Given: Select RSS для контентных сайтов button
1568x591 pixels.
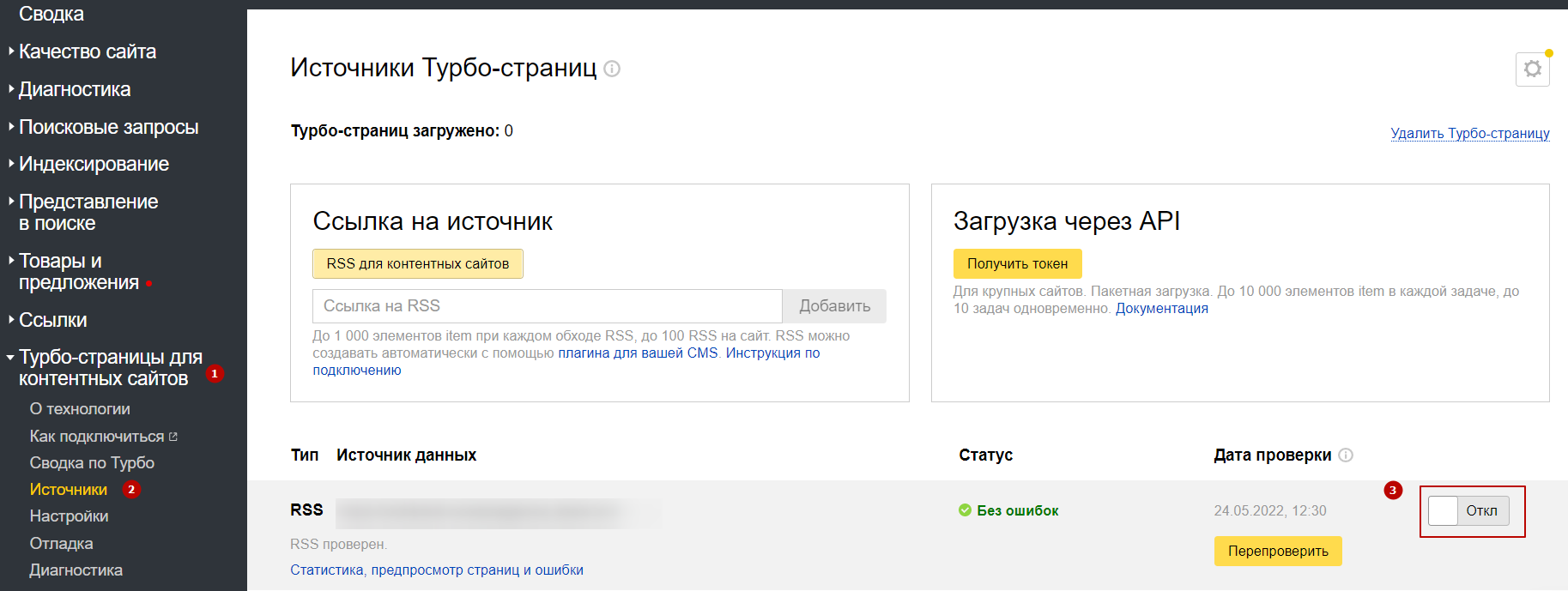Looking at the screenshot, I should click(417, 264).
